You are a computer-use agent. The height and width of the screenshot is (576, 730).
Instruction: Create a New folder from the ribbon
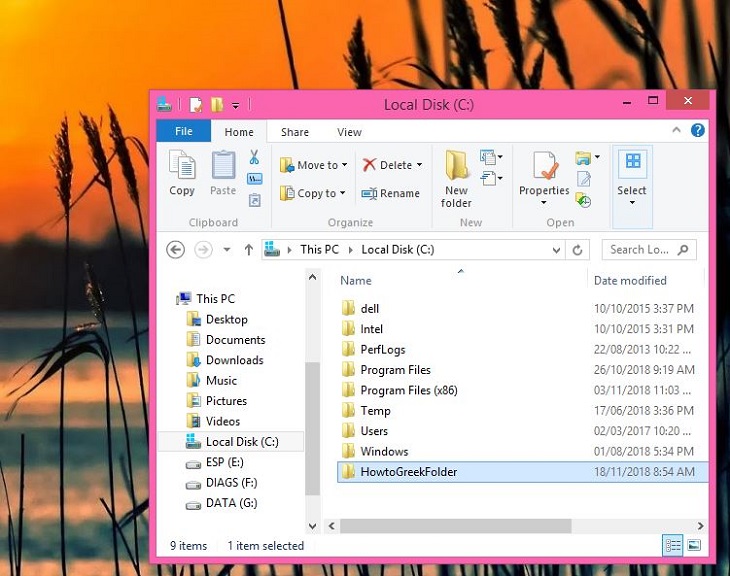click(x=457, y=179)
